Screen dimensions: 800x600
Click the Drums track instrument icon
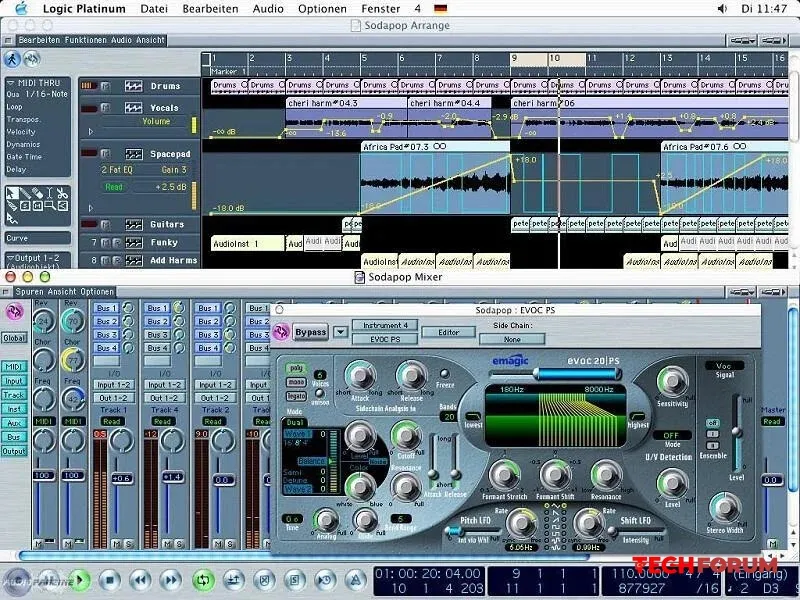134,86
